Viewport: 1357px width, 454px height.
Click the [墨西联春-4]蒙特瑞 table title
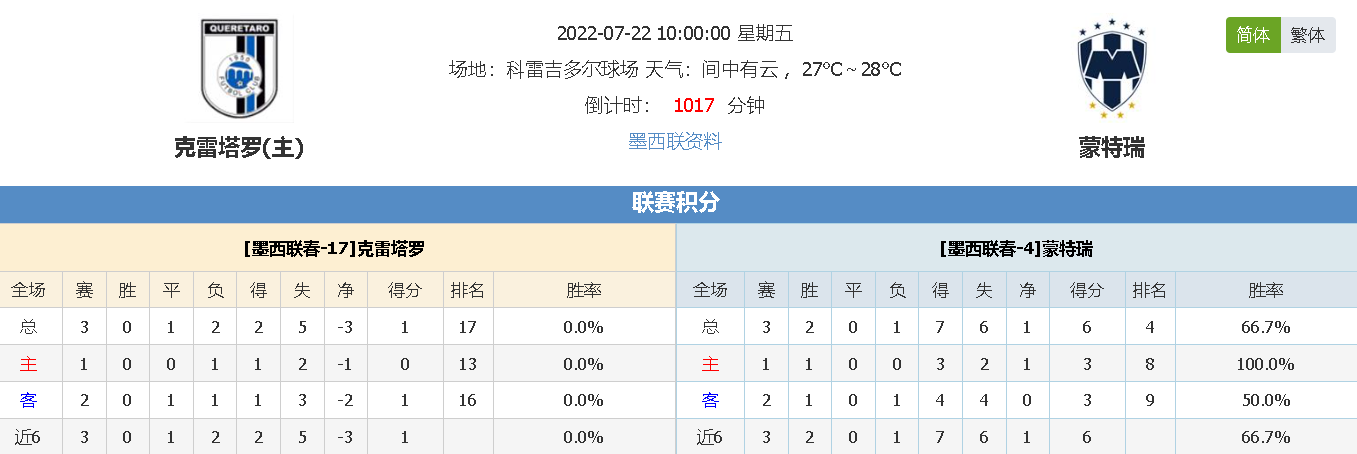1016,248
